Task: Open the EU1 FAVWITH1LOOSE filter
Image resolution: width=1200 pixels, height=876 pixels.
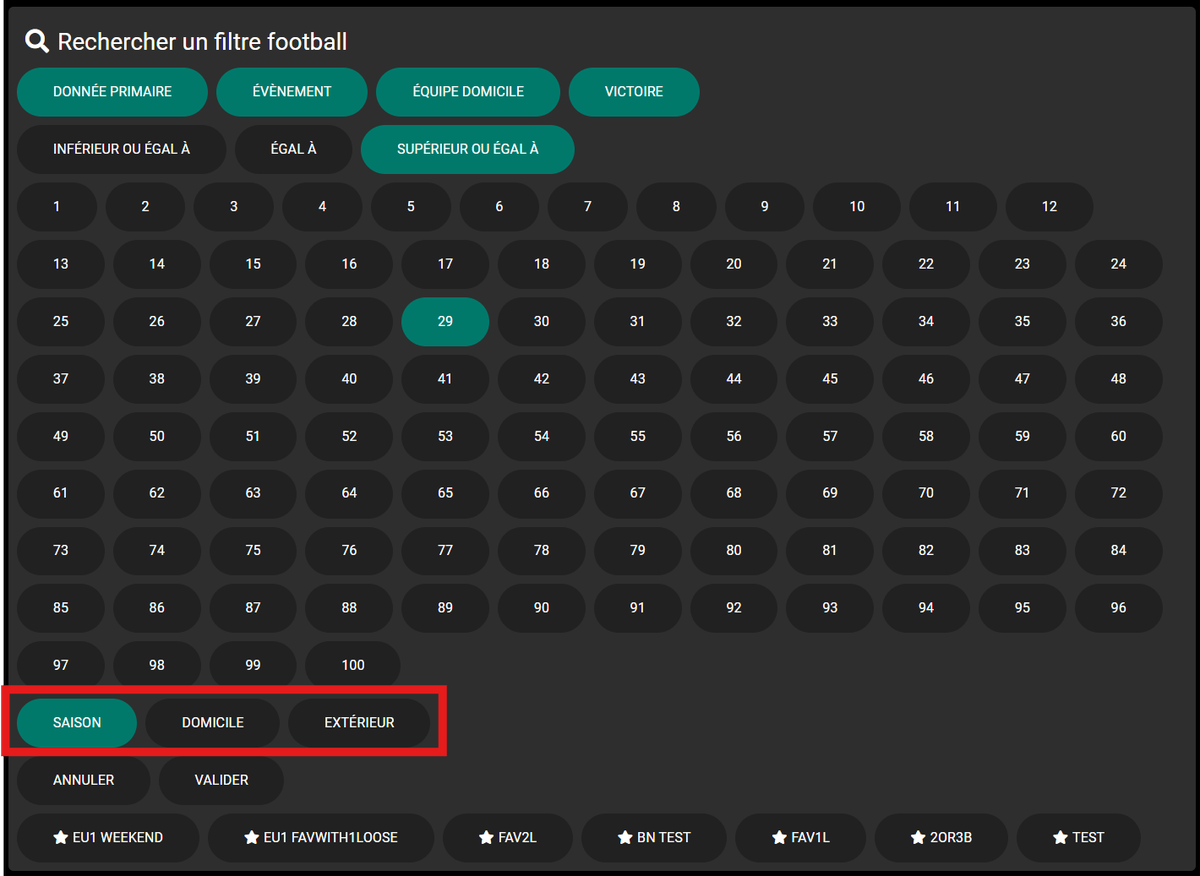Action: (x=320, y=838)
